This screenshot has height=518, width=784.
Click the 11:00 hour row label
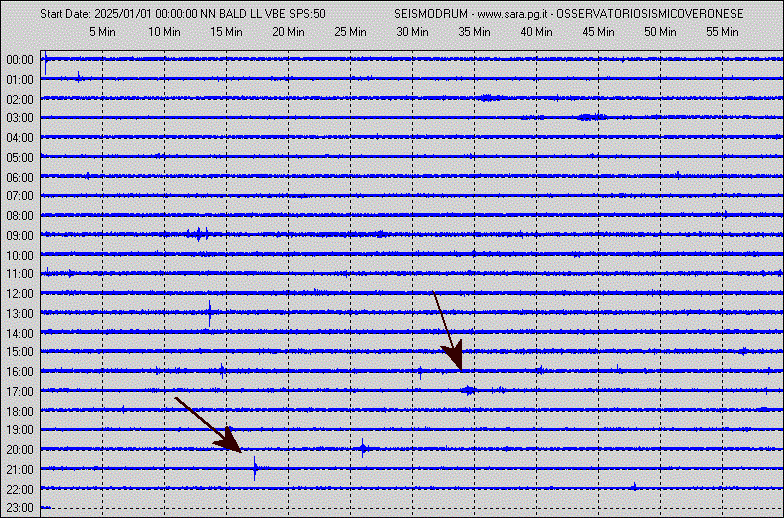(20, 274)
